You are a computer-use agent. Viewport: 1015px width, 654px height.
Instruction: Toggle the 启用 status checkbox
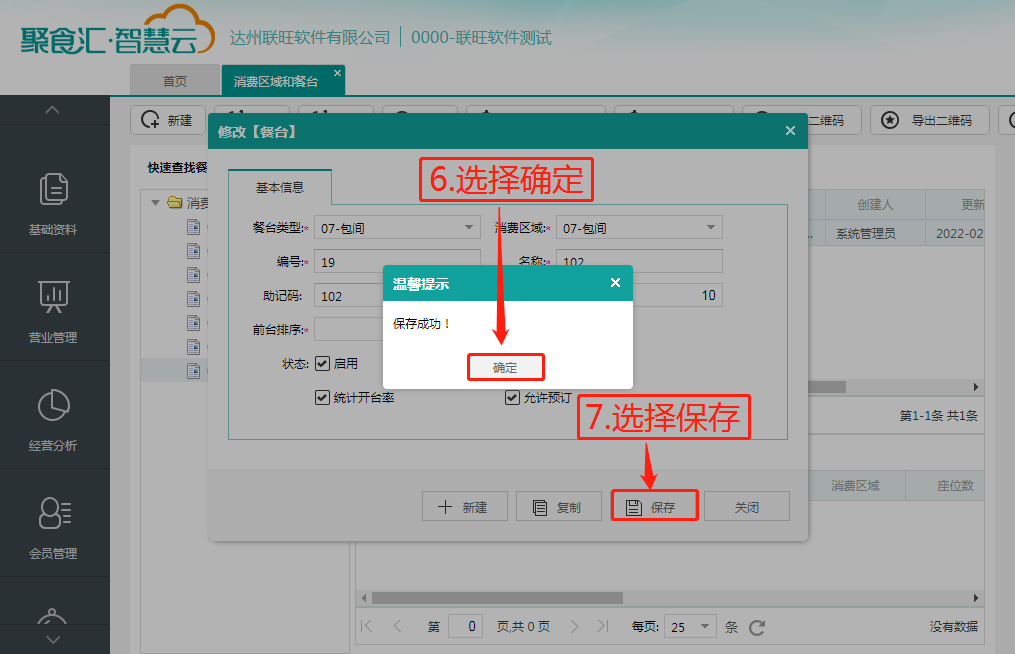coord(322,363)
